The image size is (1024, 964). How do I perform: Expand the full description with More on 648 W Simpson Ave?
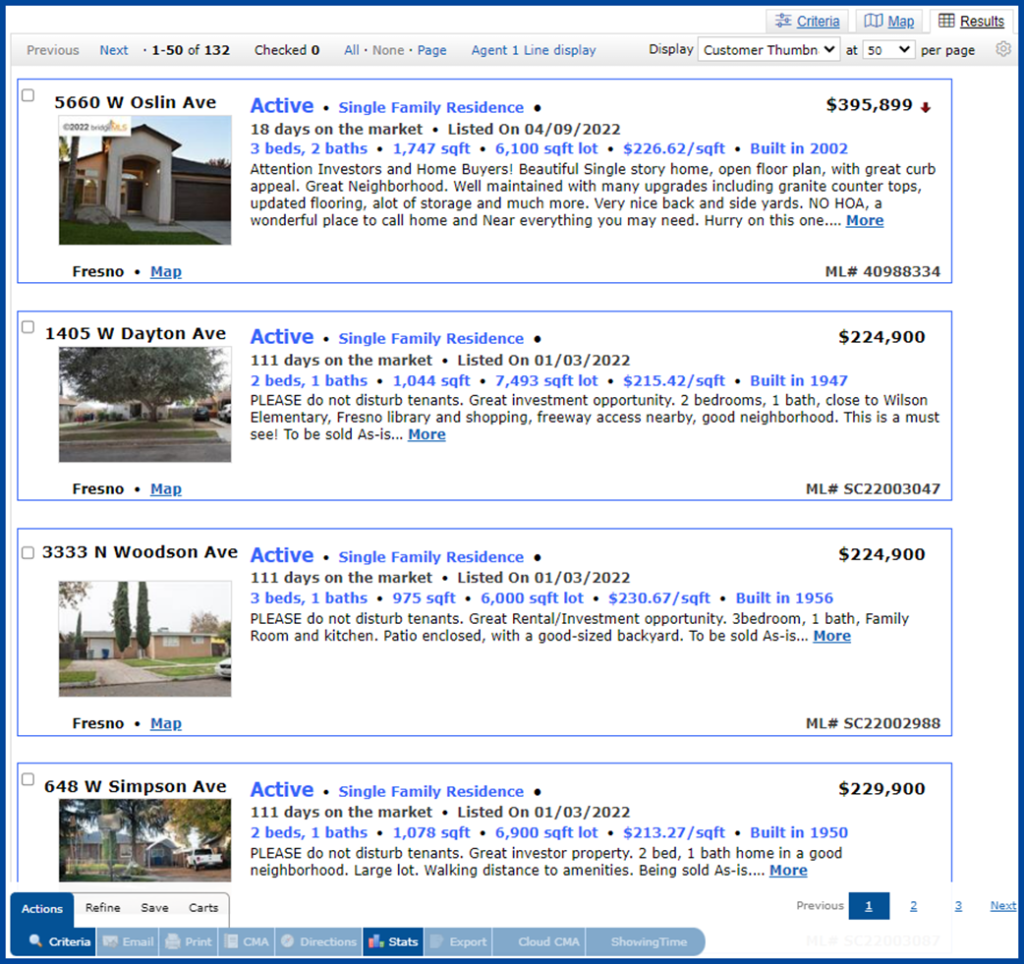tap(788, 870)
